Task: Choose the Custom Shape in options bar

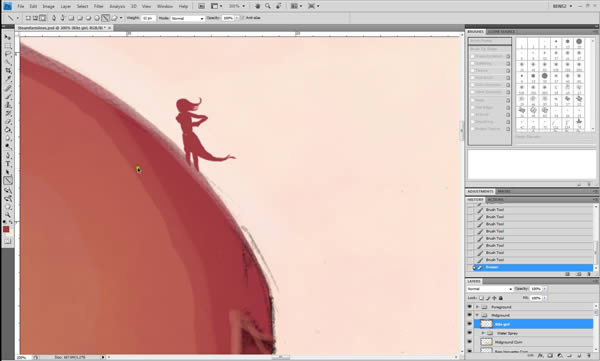Action: click(x=114, y=18)
